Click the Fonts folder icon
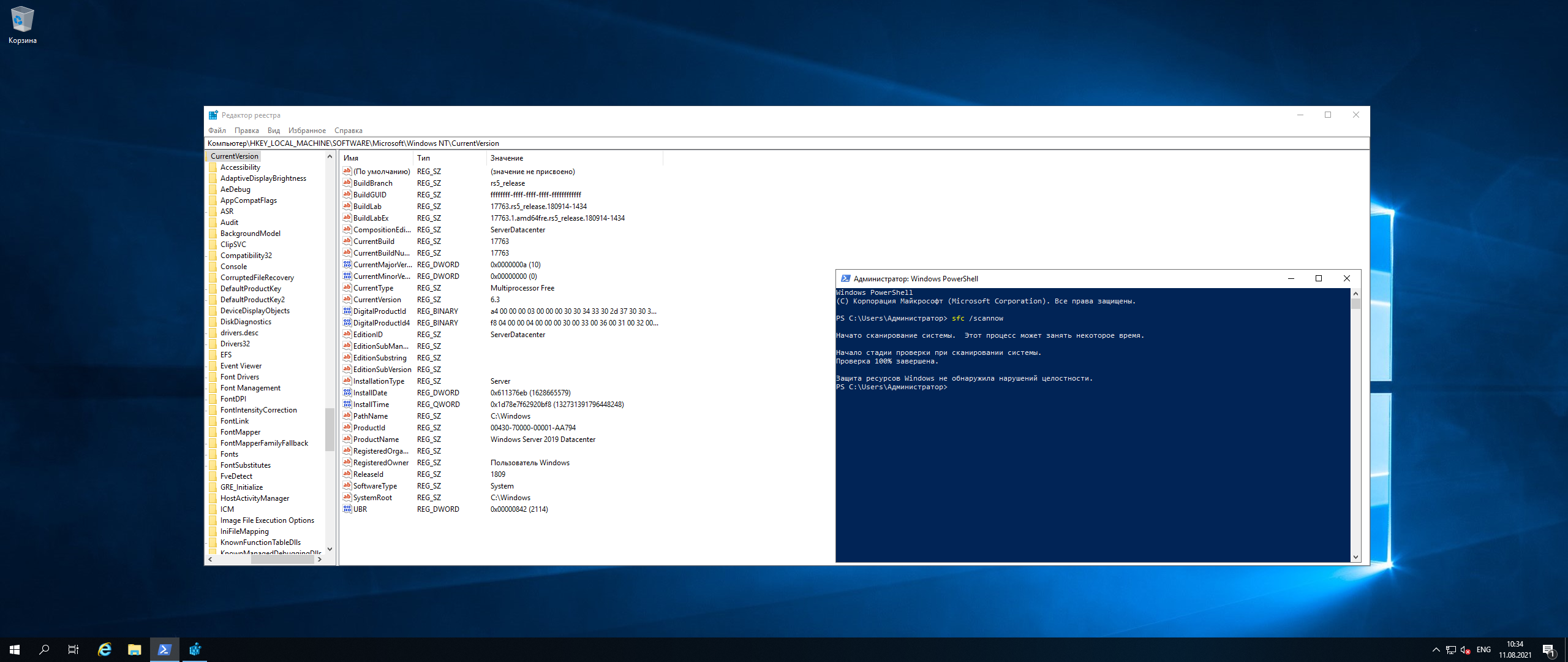The width and height of the screenshot is (1568, 662). pyautogui.click(x=213, y=454)
